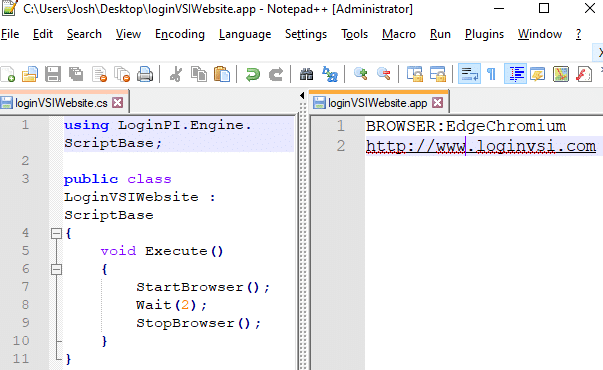Close the loginVSIWebsite.cs tab

coord(118,103)
